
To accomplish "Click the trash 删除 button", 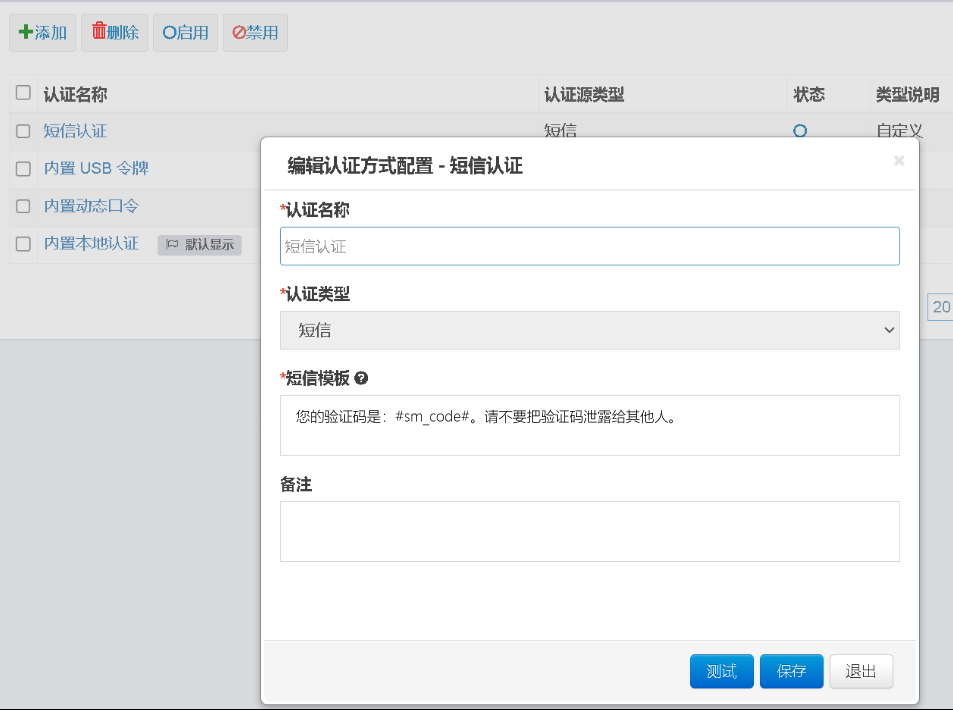I will [x=115, y=33].
